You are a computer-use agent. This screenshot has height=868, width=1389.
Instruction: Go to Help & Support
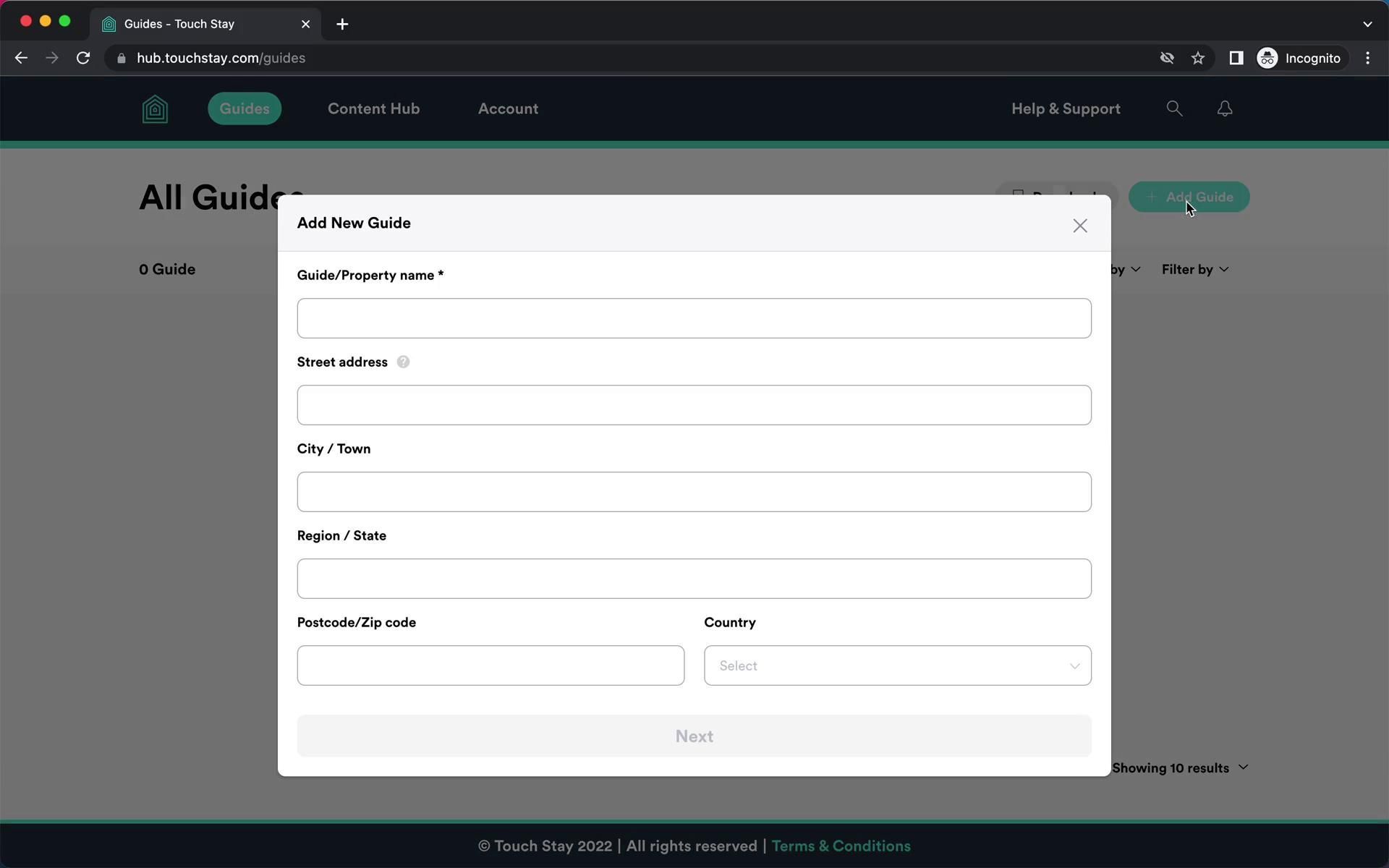(x=1065, y=109)
